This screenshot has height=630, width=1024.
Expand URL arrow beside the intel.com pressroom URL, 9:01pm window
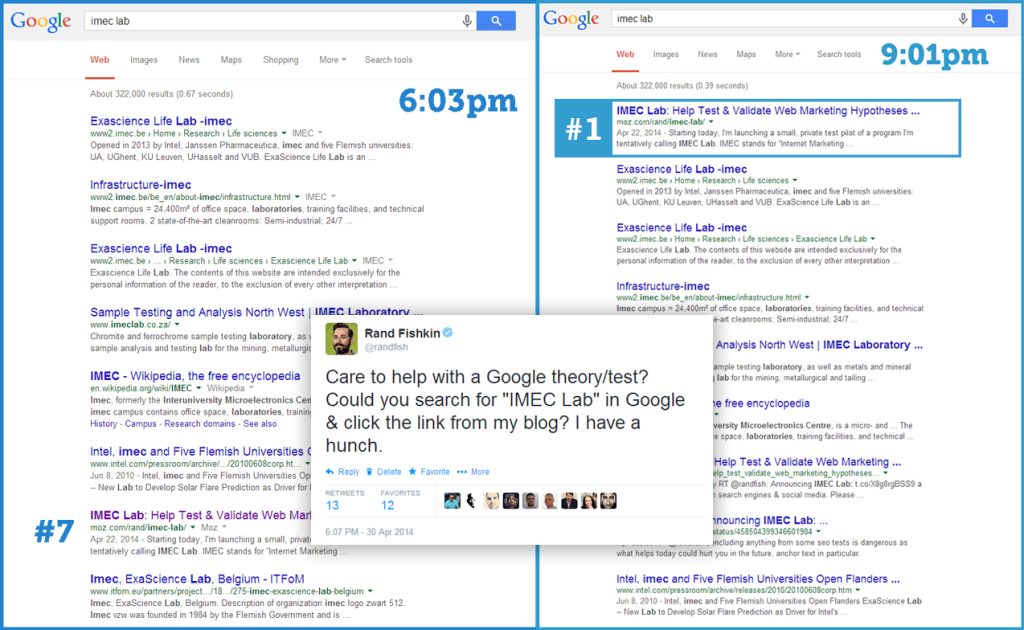857,590
